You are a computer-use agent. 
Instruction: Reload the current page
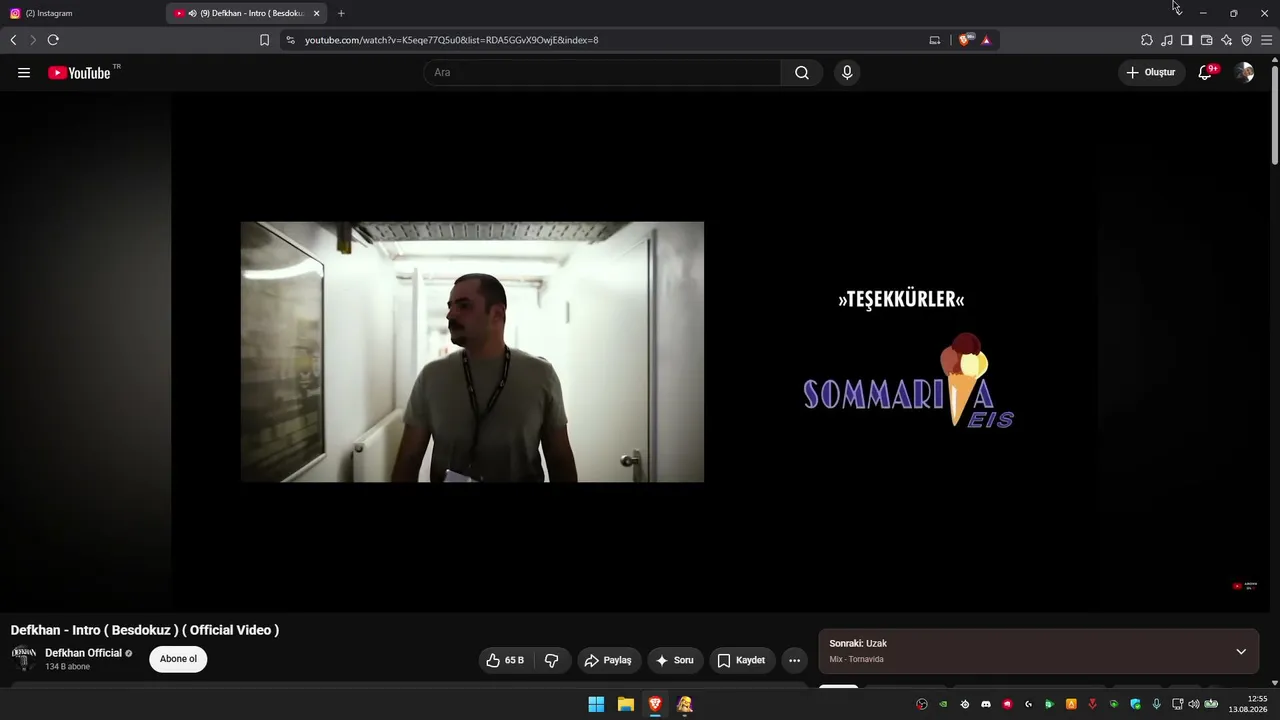click(53, 40)
